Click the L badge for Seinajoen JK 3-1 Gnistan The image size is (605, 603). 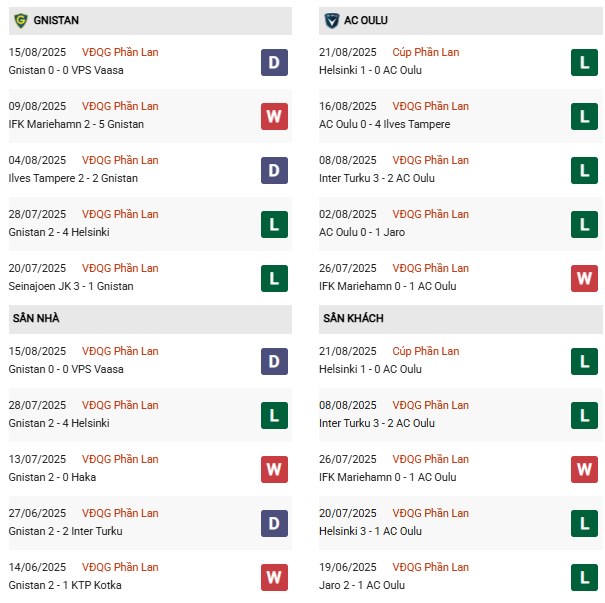pos(274,279)
